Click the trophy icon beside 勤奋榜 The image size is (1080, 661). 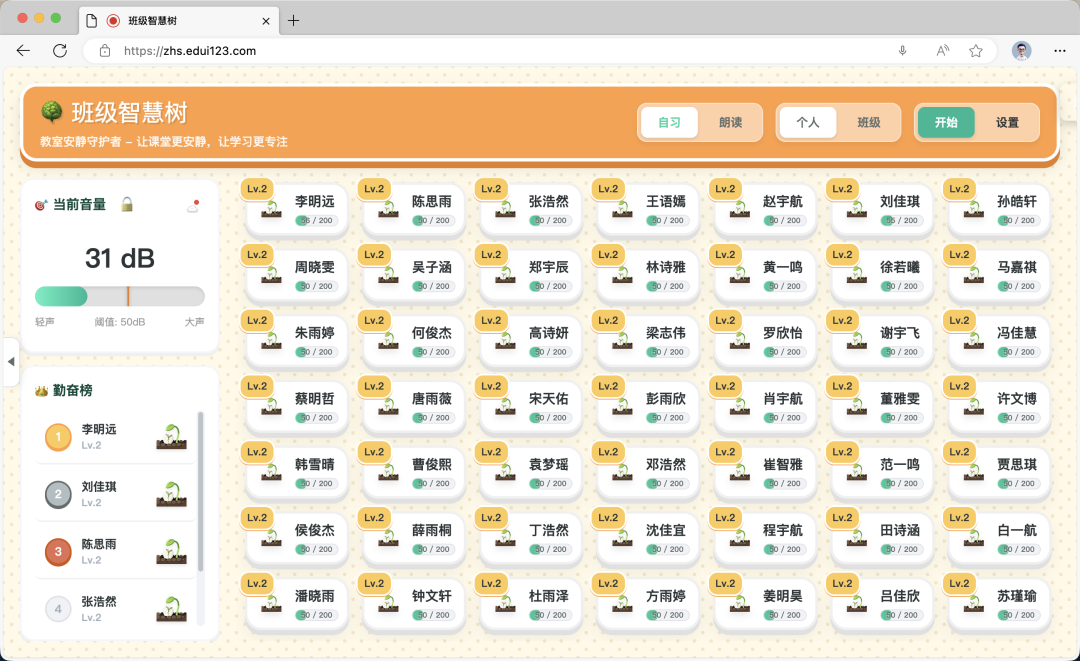click(40, 391)
